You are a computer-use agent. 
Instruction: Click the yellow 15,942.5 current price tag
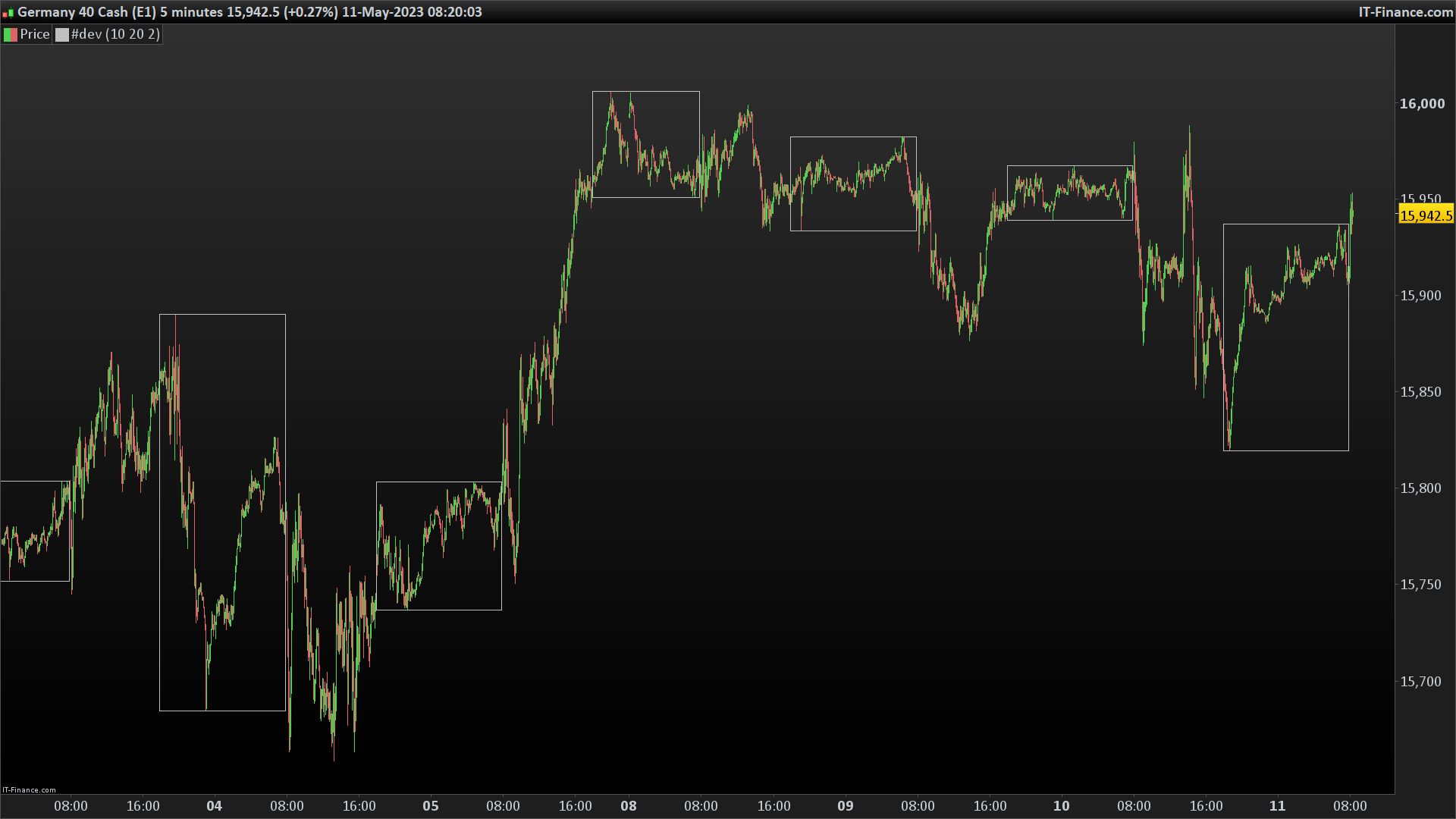point(1425,215)
